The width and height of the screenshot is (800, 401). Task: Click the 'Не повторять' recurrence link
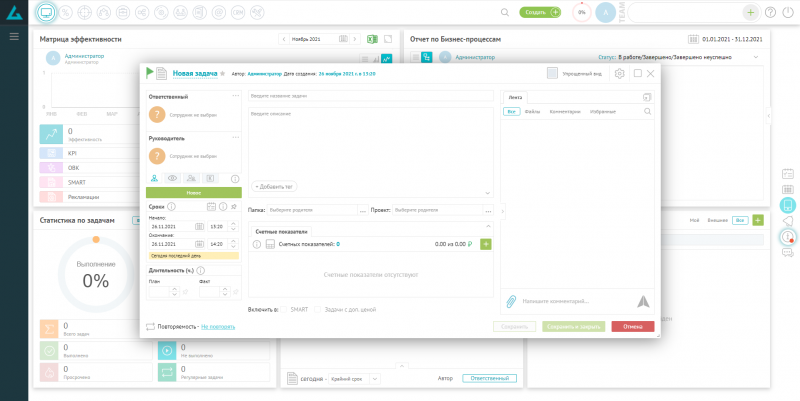218,326
